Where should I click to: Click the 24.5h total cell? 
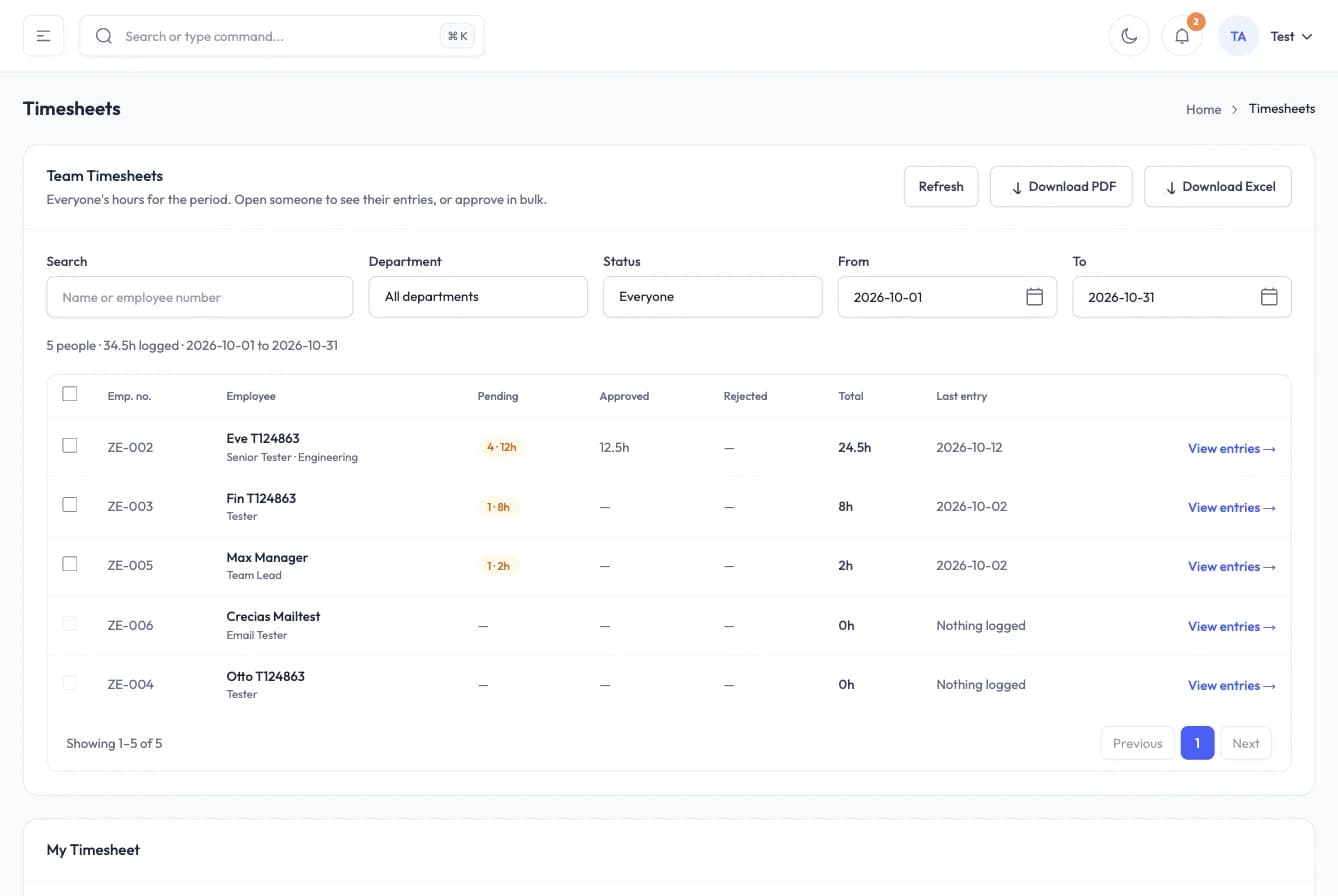pyautogui.click(x=855, y=447)
